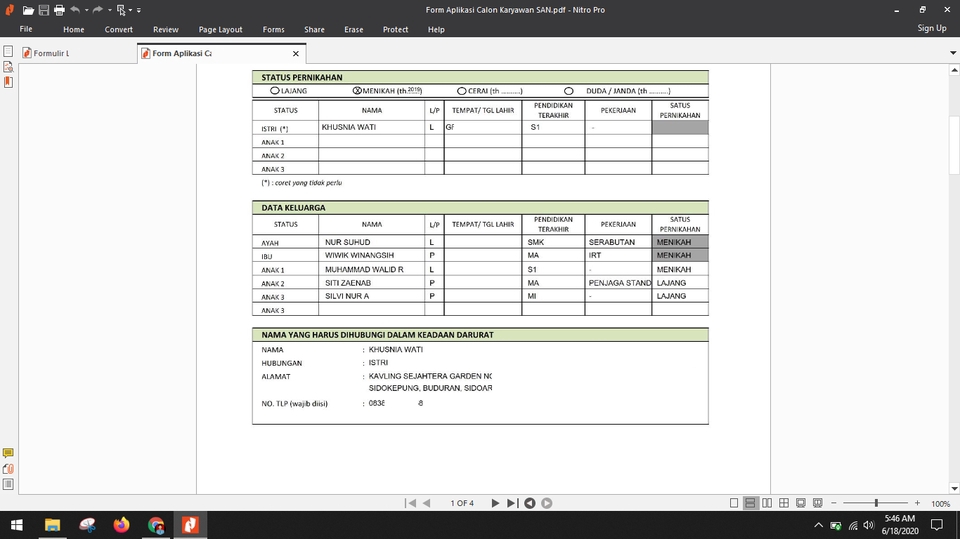The height and width of the screenshot is (539, 960).
Task: Click the full screen view icon
Action: point(800,503)
